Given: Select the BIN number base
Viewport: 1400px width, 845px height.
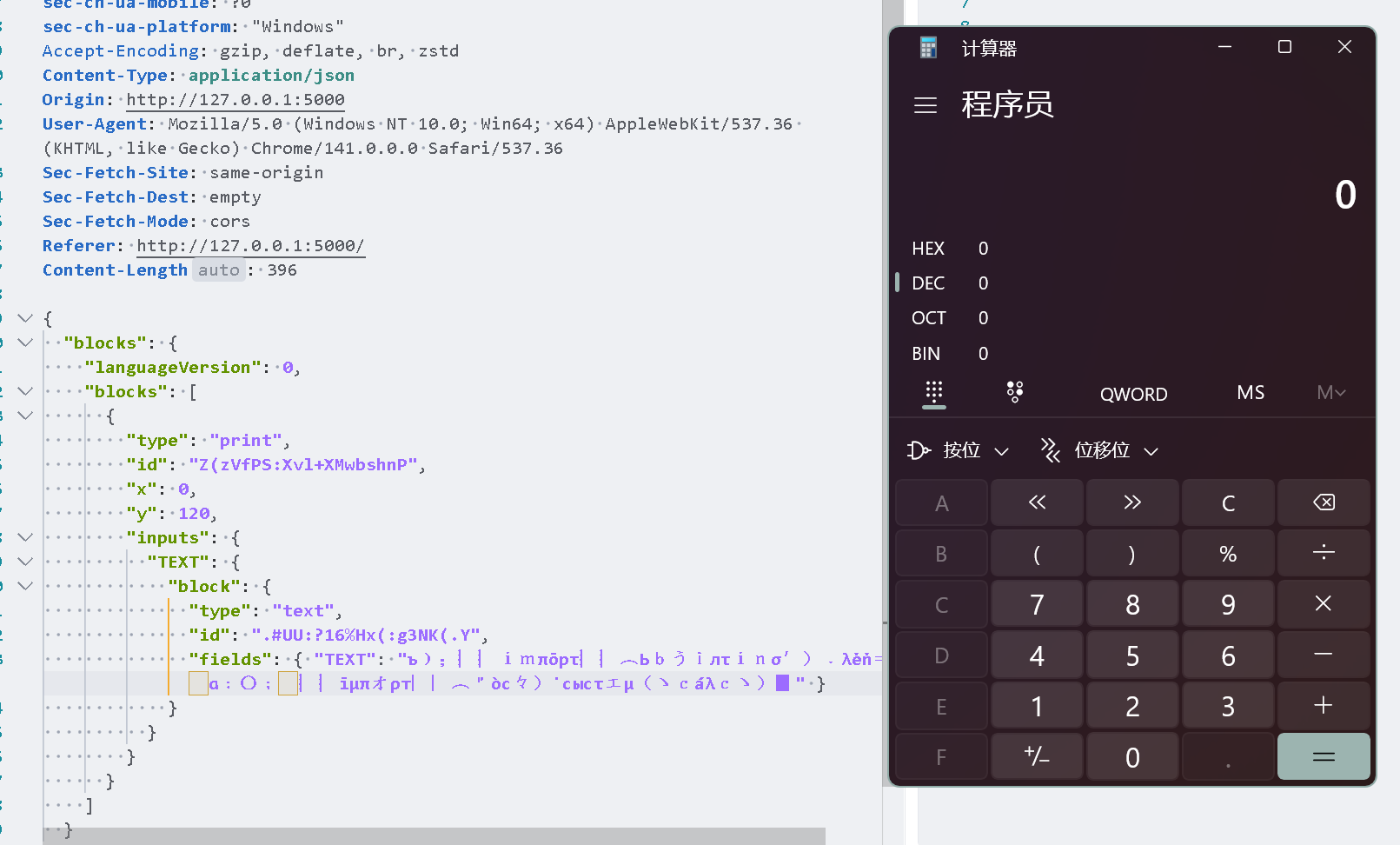Looking at the screenshot, I should [x=926, y=353].
